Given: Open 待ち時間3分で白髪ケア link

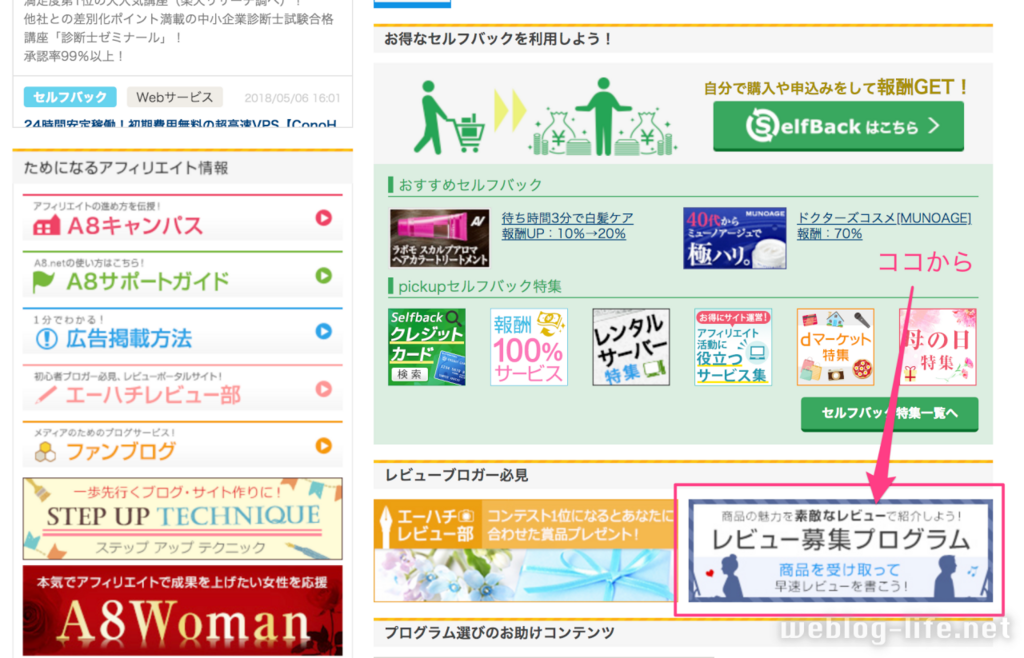Looking at the screenshot, I should tap(567, 218).
